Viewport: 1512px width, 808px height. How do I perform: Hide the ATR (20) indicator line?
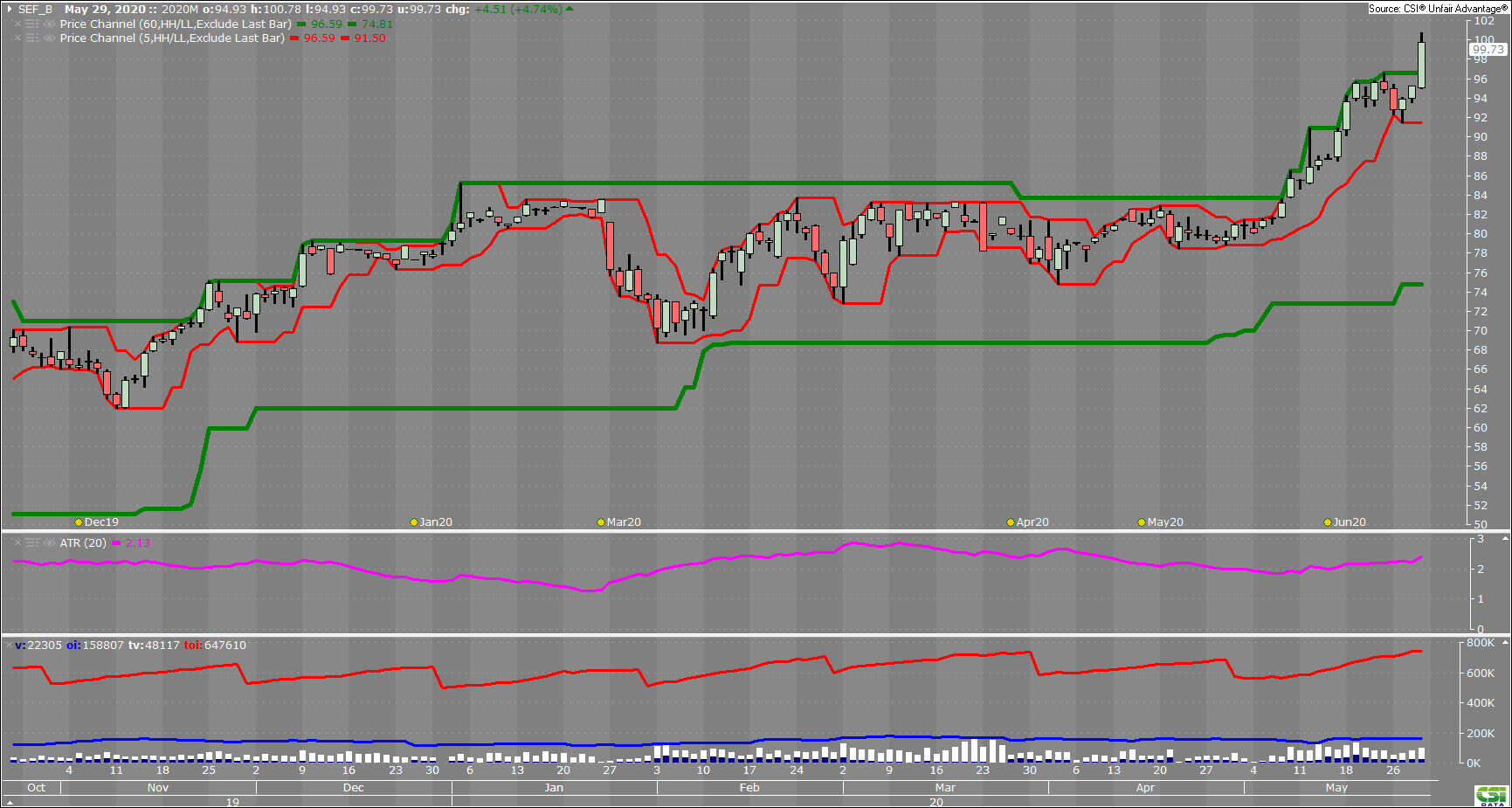click(49, 543)
